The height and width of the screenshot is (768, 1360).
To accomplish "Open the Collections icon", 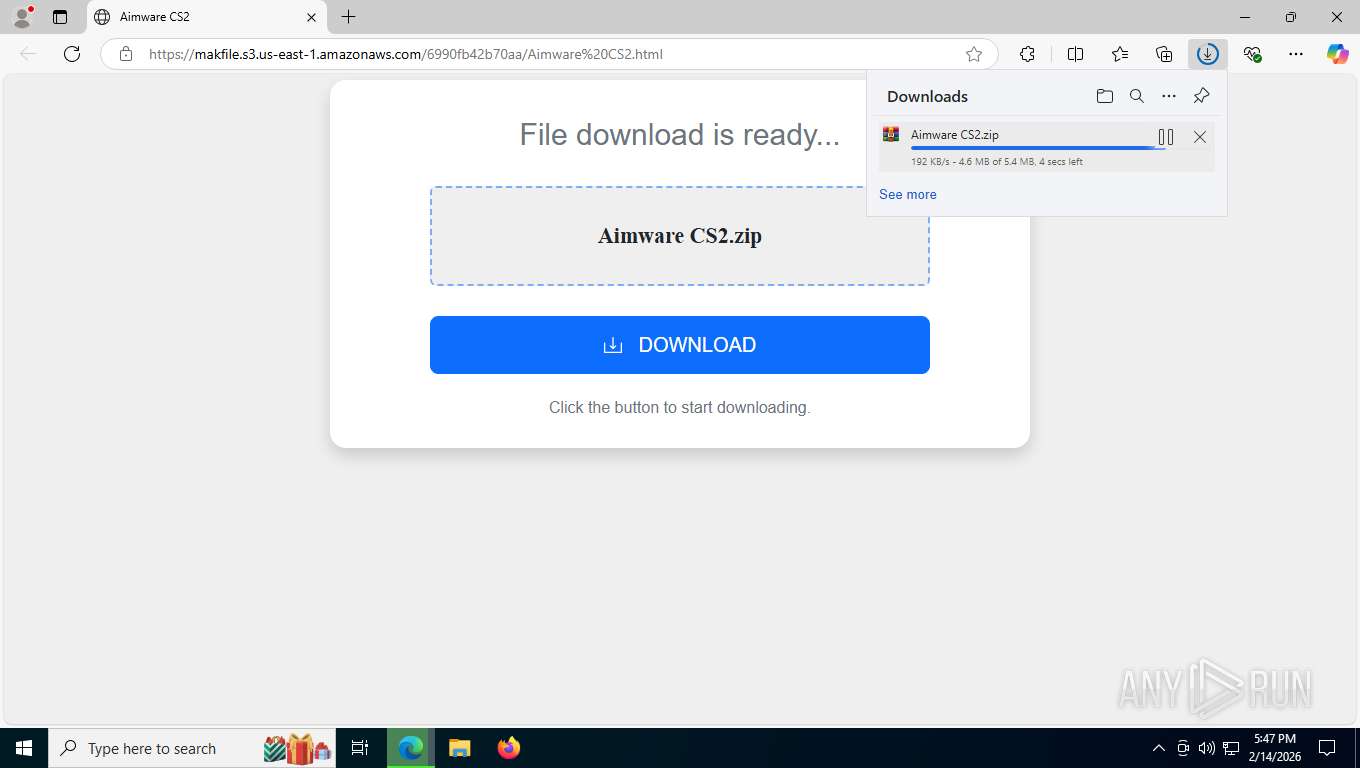I will coord(1164,54).
